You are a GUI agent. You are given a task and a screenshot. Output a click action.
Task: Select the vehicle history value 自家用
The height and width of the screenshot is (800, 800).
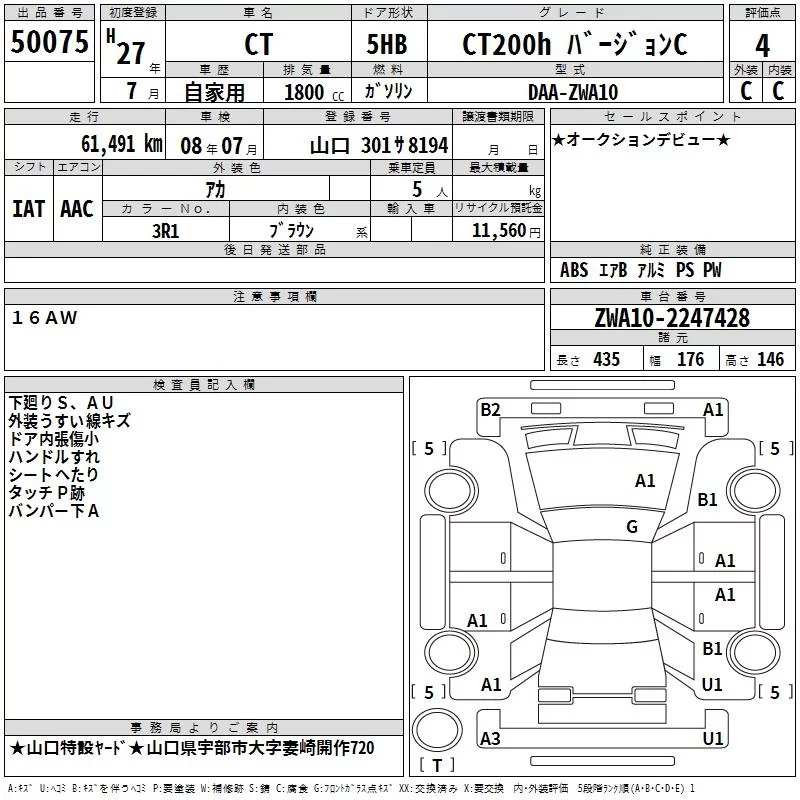pos(214,92)
